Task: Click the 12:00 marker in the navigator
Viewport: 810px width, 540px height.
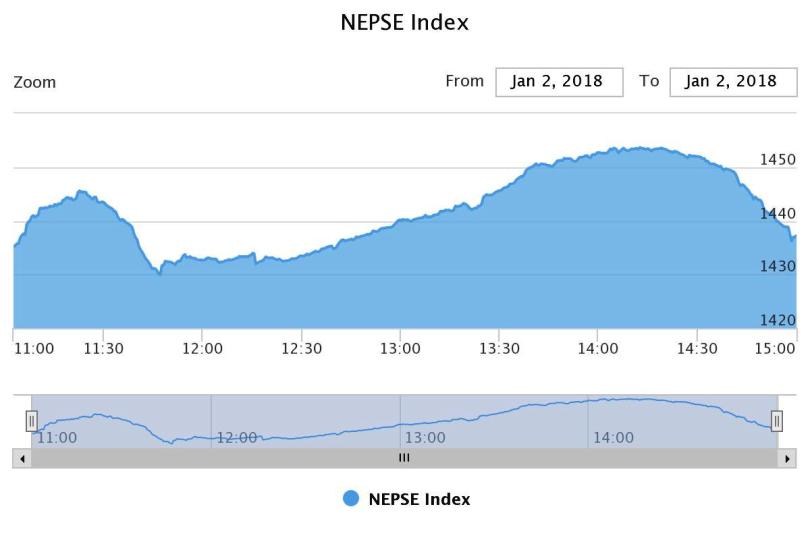Action: (237, 438)
